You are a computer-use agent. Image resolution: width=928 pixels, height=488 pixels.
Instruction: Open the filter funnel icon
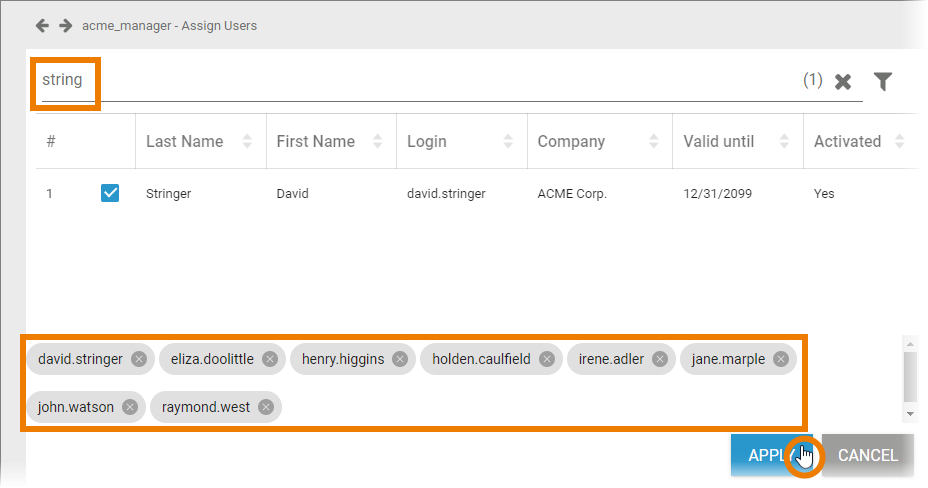pos(882,82)
